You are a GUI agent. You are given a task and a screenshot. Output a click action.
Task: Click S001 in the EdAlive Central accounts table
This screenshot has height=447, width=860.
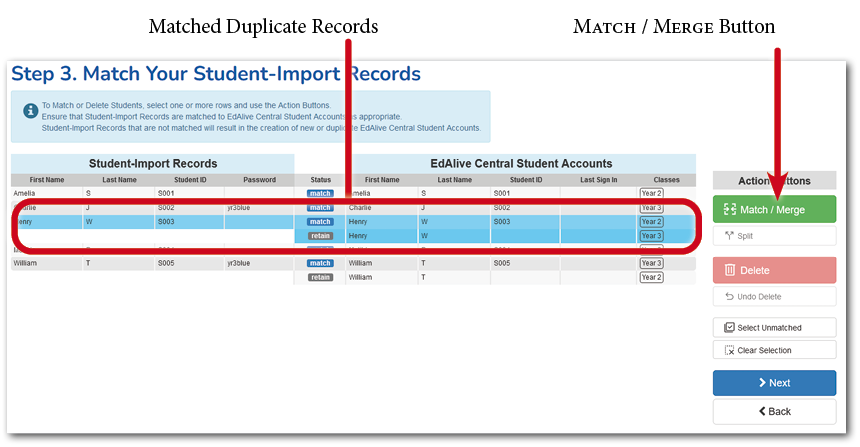tap(501, 194)
